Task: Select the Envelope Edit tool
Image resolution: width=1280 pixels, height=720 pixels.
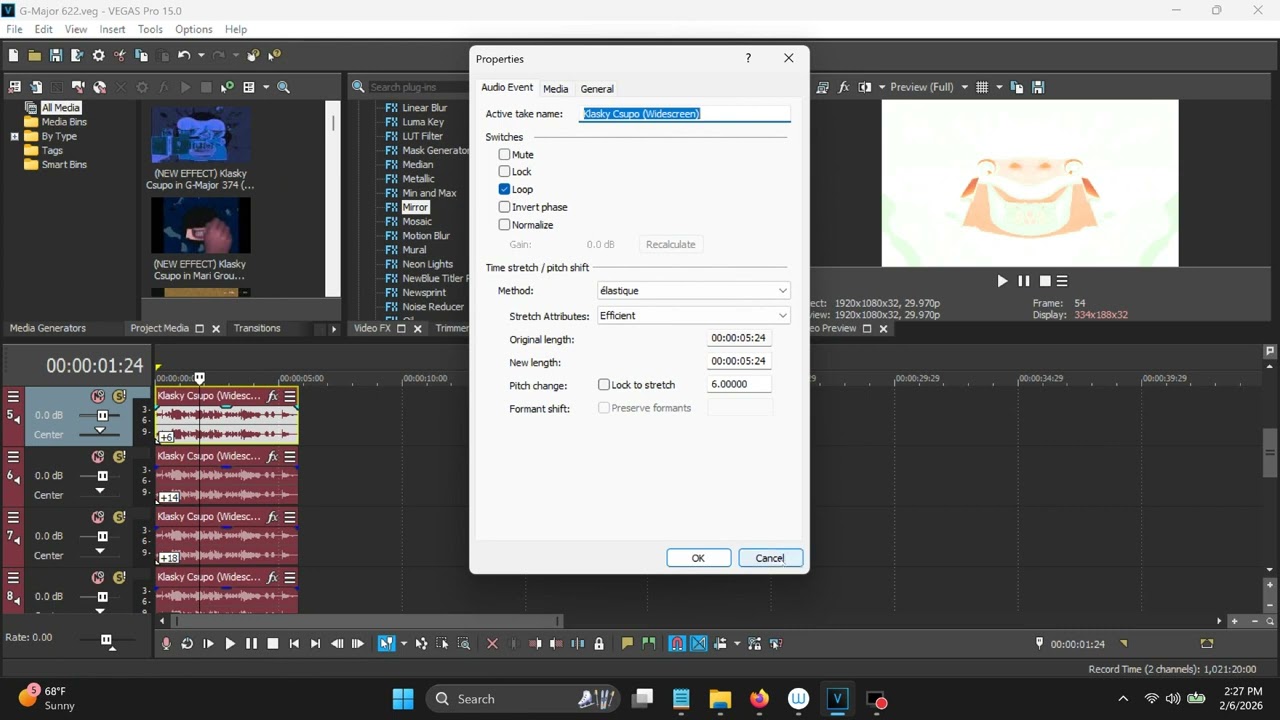Action: 421,644
